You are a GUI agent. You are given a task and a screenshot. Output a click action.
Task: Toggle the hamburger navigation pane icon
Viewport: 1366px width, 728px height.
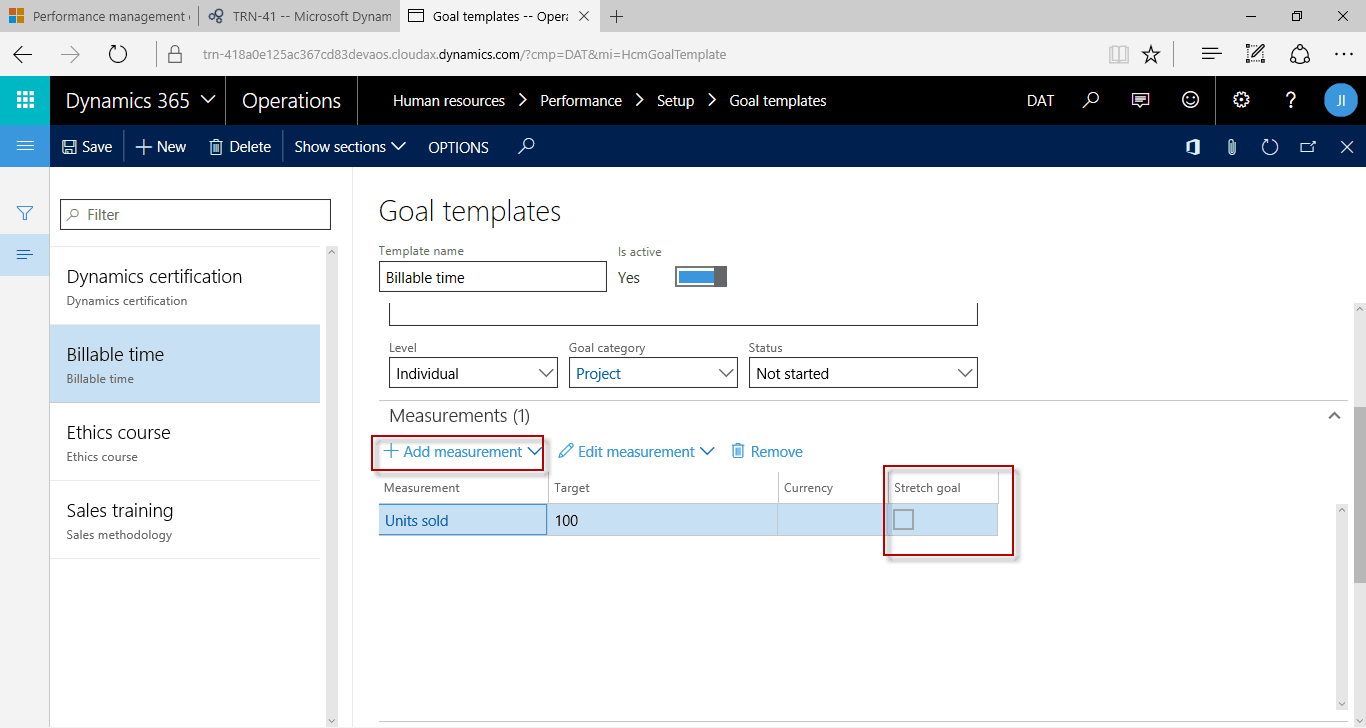tap(25, 146)
